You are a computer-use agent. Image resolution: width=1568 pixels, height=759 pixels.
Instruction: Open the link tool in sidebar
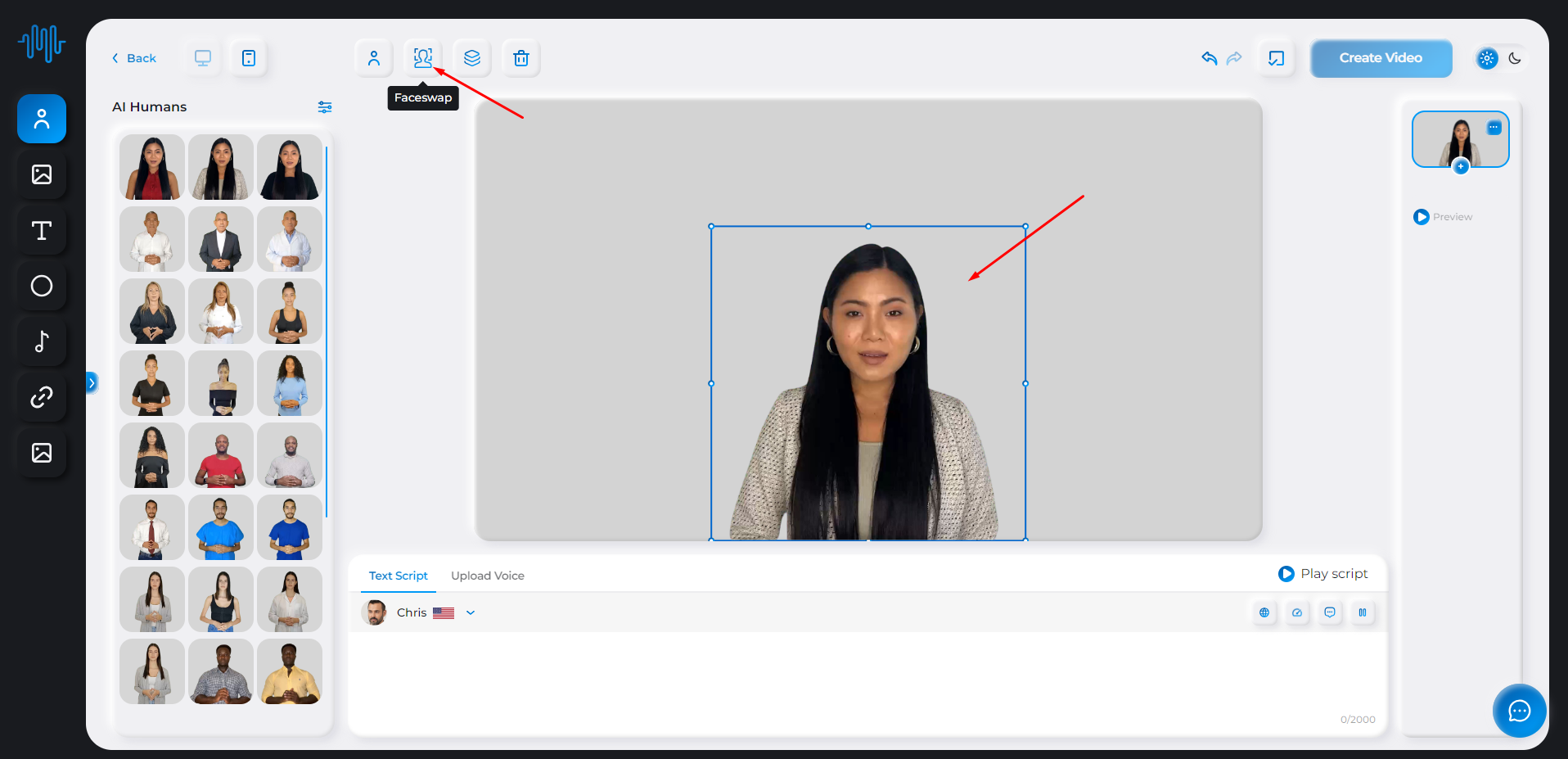coord(42,397)
